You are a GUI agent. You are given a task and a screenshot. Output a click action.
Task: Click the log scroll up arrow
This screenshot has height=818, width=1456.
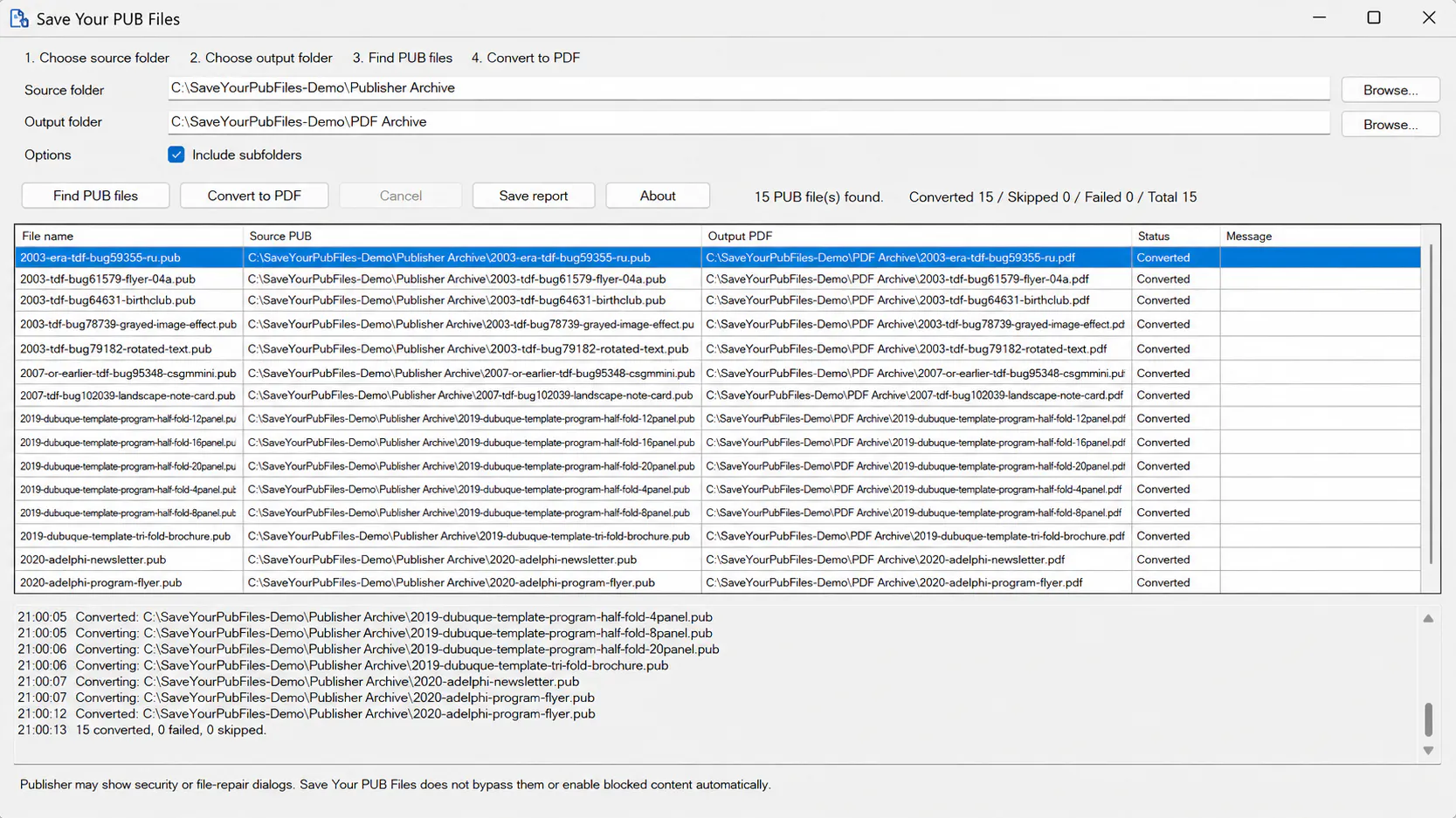[x=1428, y=618]
